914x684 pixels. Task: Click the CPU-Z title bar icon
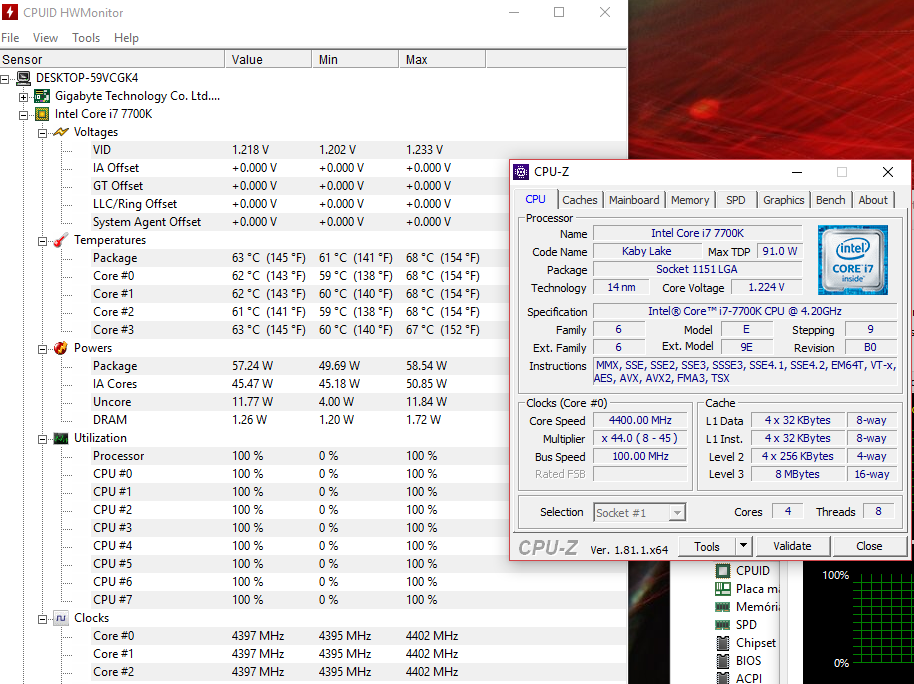click(x=521, y=171)
